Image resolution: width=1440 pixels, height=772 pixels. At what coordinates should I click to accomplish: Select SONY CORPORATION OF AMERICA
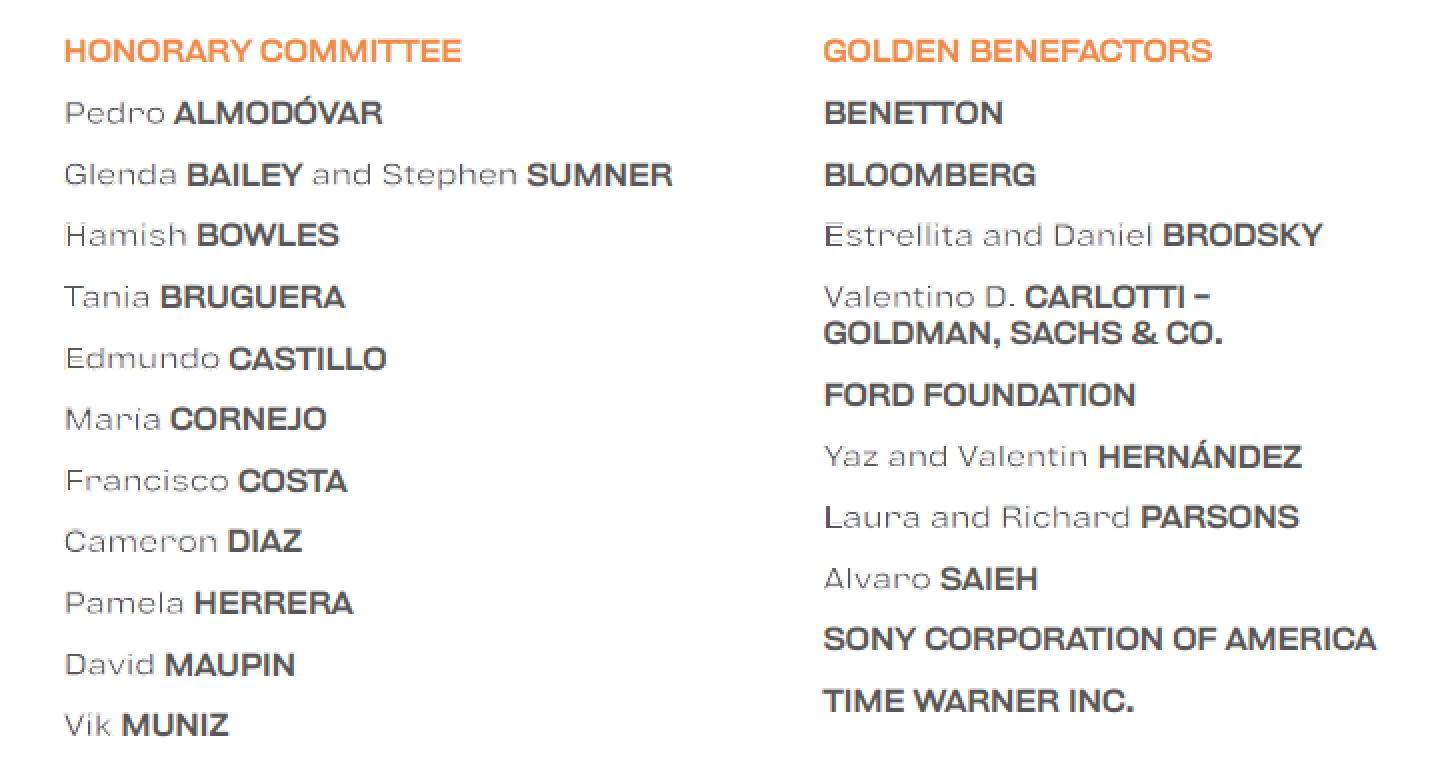coord(1099,639)
